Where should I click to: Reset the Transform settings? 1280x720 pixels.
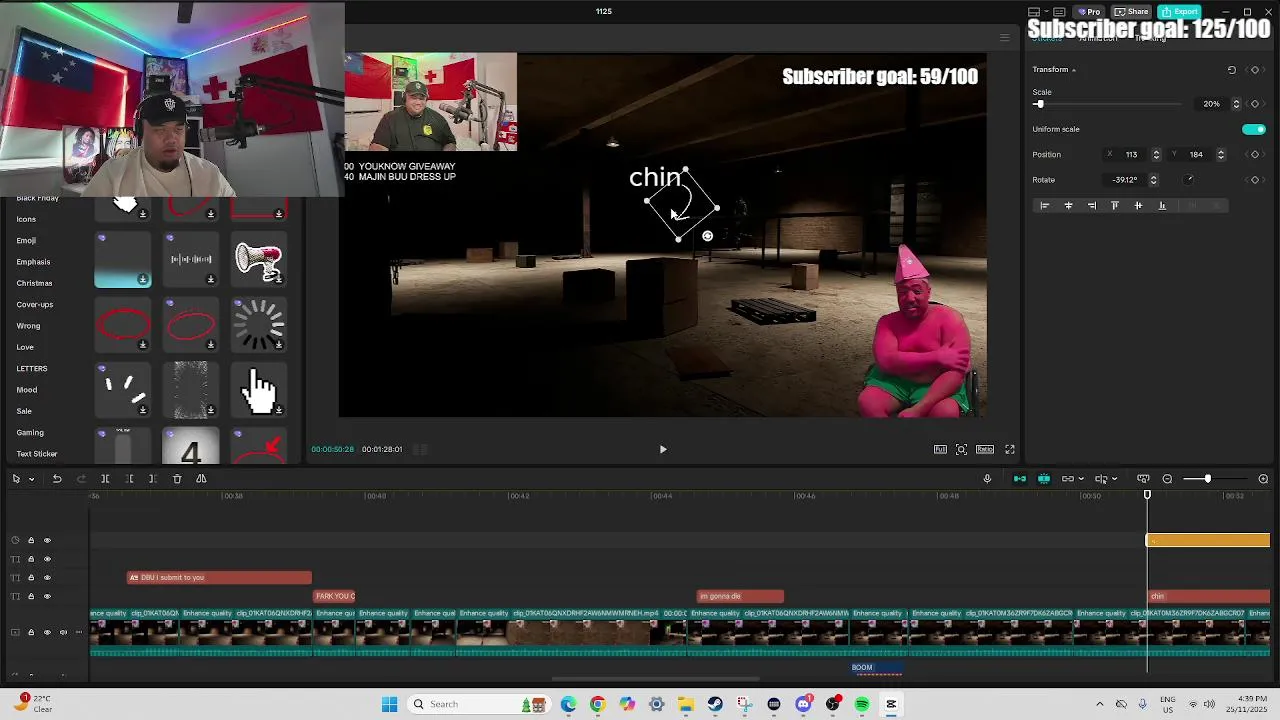click(x=1232, y=70)
